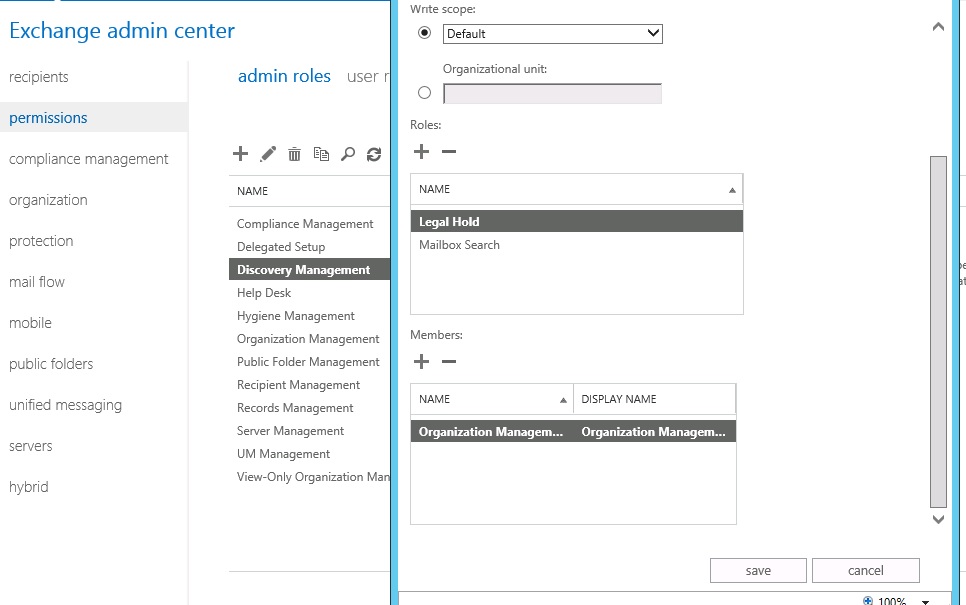Select Organization Management role group in list
The image size is (966, 605).
(308, 339)
